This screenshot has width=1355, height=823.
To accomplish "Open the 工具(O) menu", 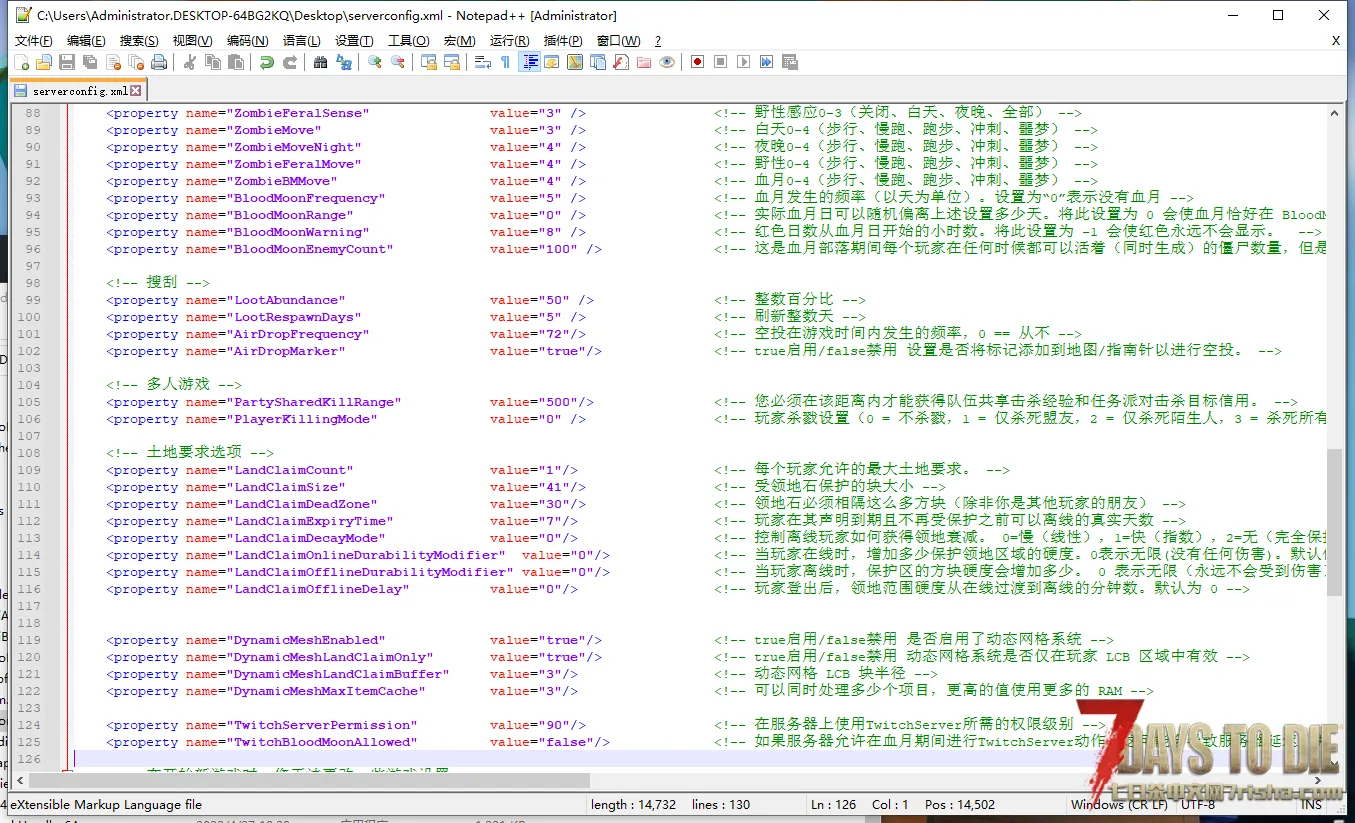I will [x=408, y=41].
